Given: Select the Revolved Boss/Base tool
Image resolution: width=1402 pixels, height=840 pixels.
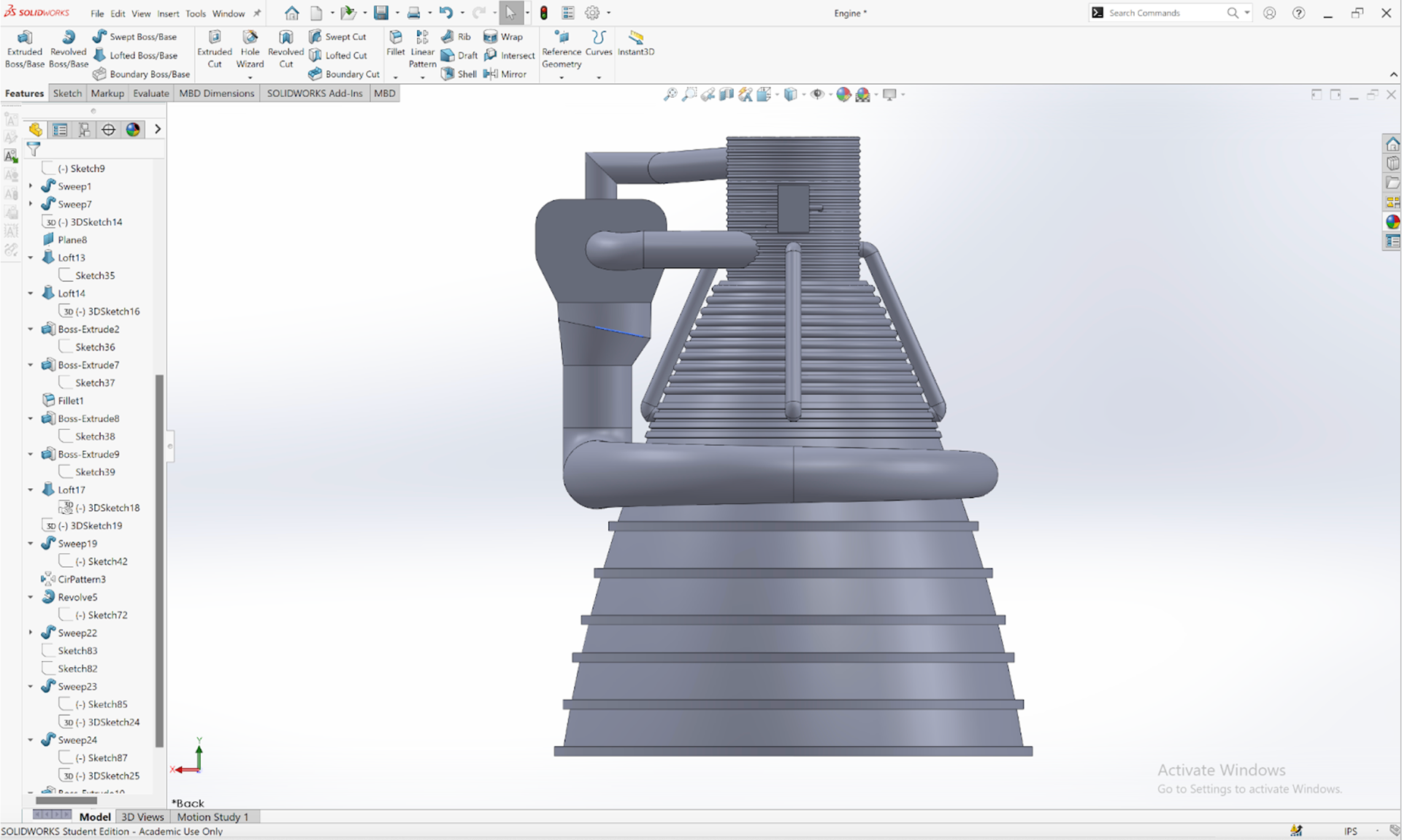Looking at the screenshot, I should (x=68, y=49).
